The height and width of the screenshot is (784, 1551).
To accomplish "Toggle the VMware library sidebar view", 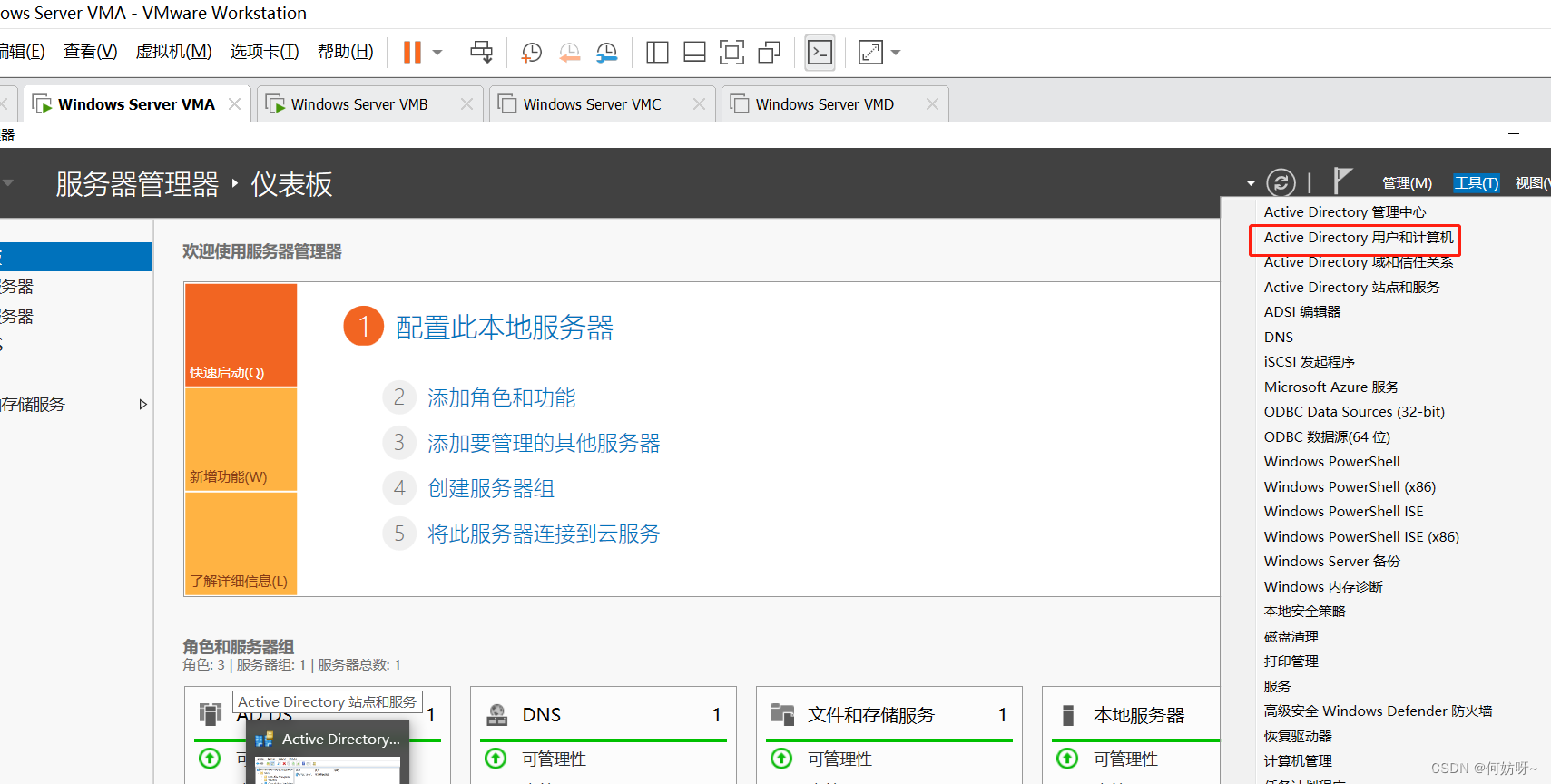I will tap(657, 53).
